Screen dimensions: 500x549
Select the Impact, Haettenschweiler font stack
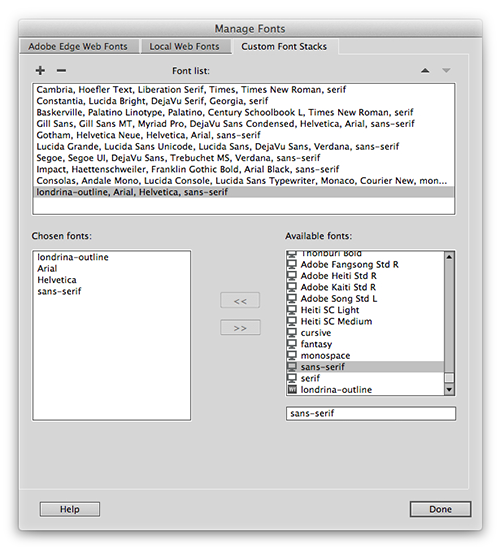244,169
